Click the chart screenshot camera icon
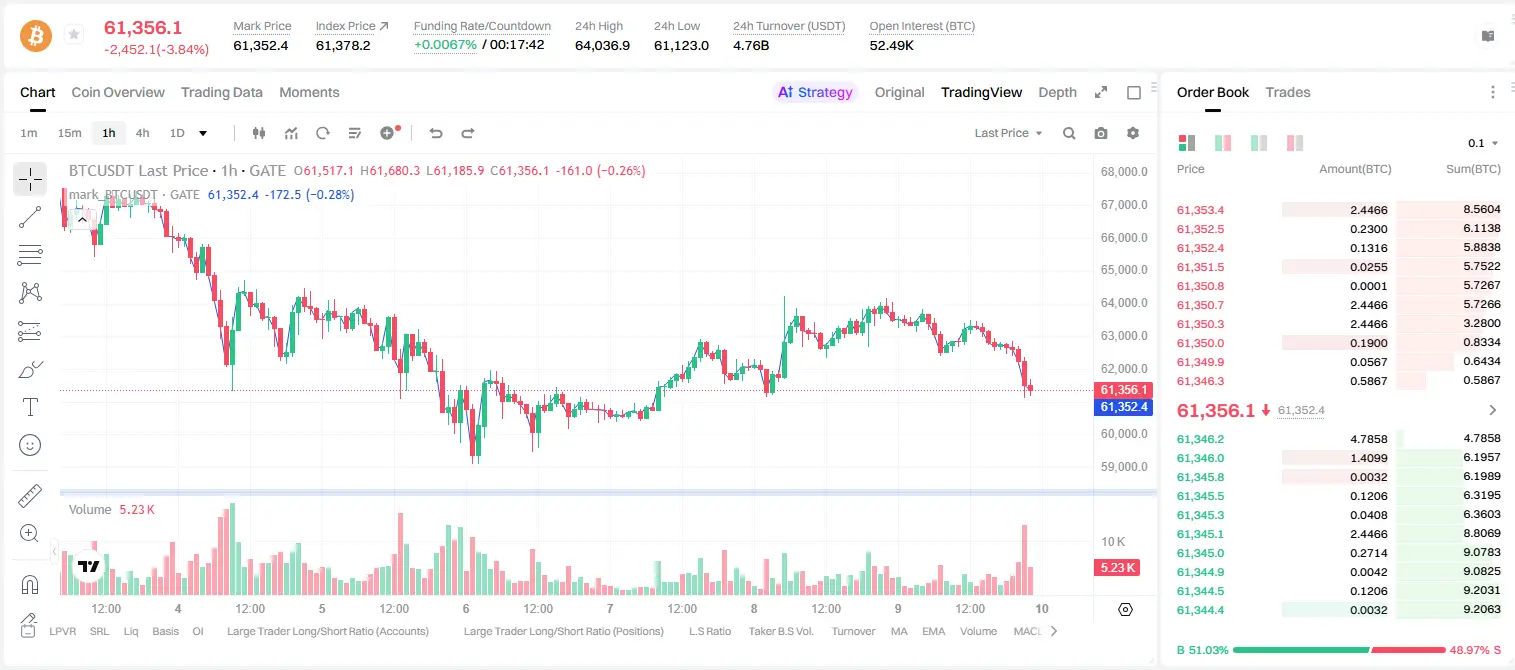This screenshot has width=1515, height=670. 1101,133
